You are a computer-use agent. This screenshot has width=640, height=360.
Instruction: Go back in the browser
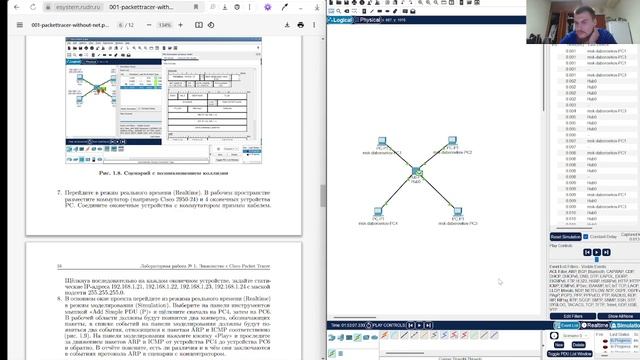click(17, 7)
